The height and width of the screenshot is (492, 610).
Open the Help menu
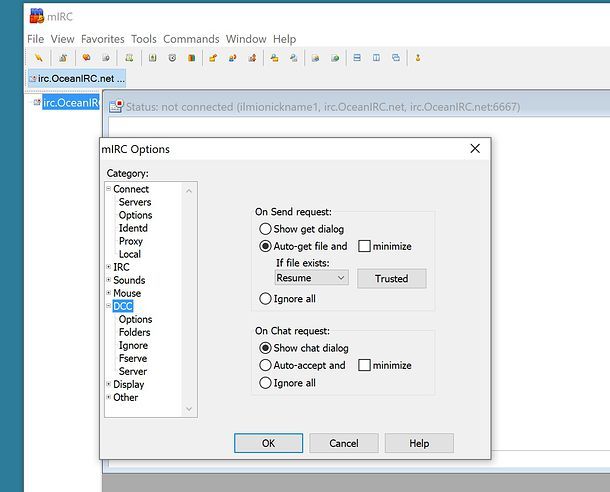coord(284,39)
